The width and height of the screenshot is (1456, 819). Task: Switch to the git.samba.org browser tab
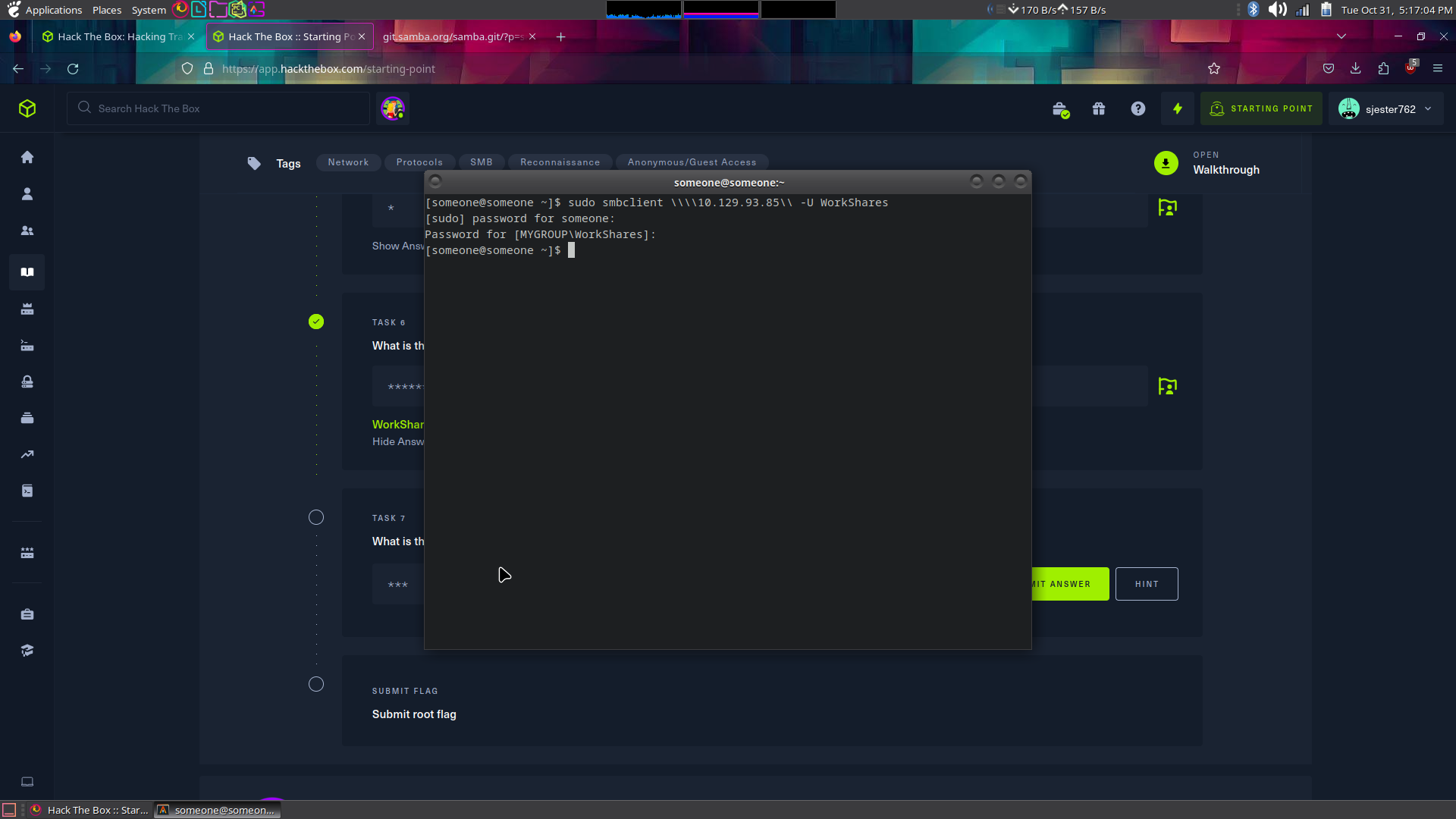tap(453, 36)
